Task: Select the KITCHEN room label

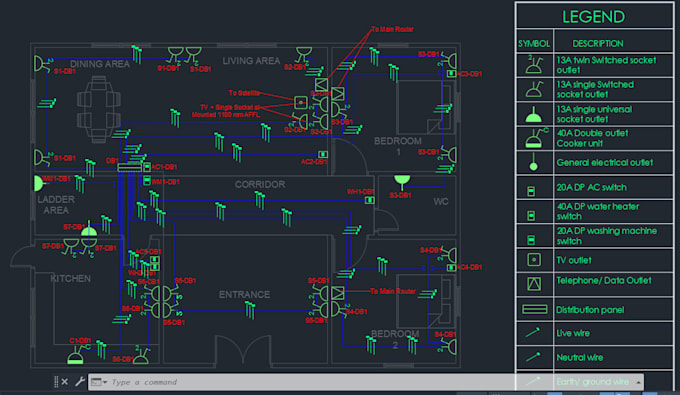Action: point(71,278)
